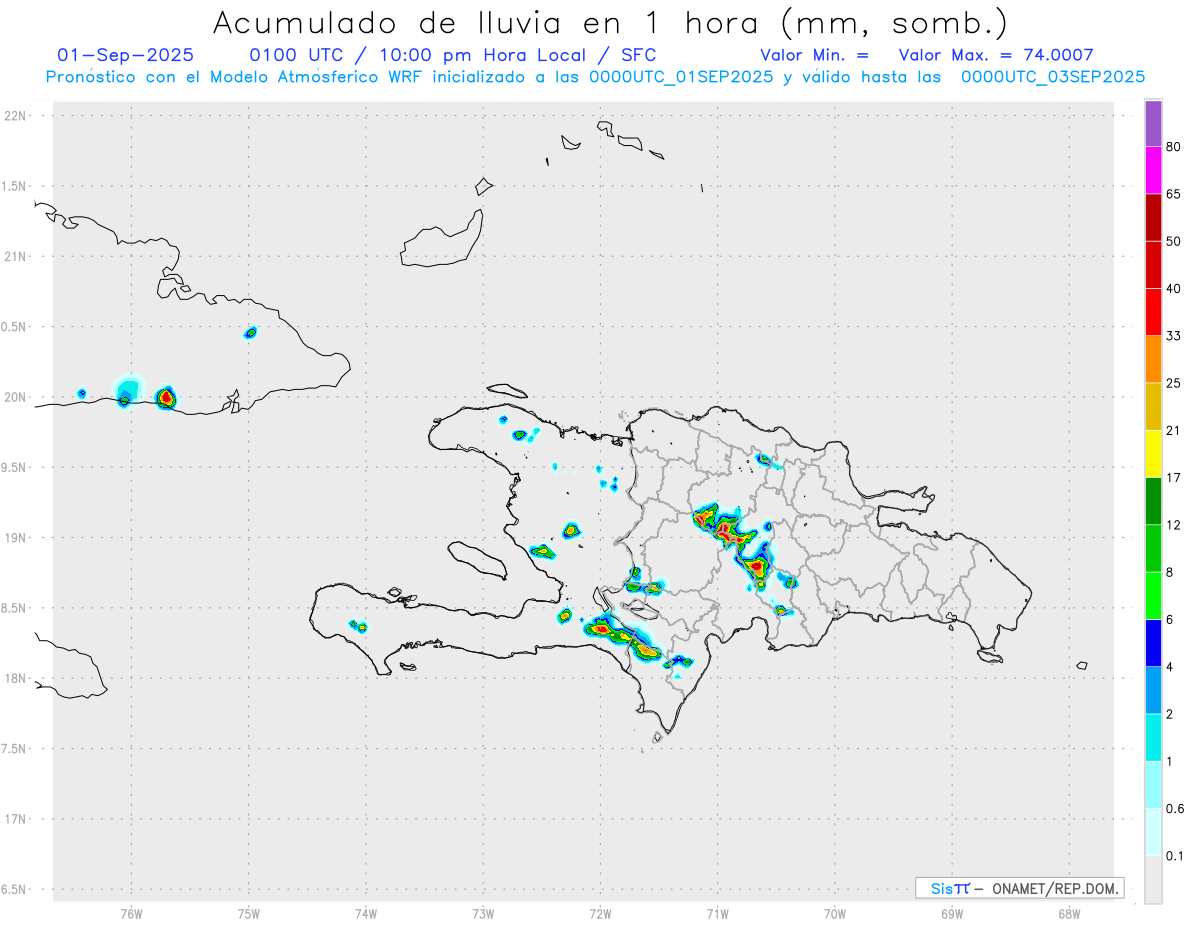Select the light blue 2–4 colorbar segment
Viewport: 1200px width, 927px height.
(1153, 690)
